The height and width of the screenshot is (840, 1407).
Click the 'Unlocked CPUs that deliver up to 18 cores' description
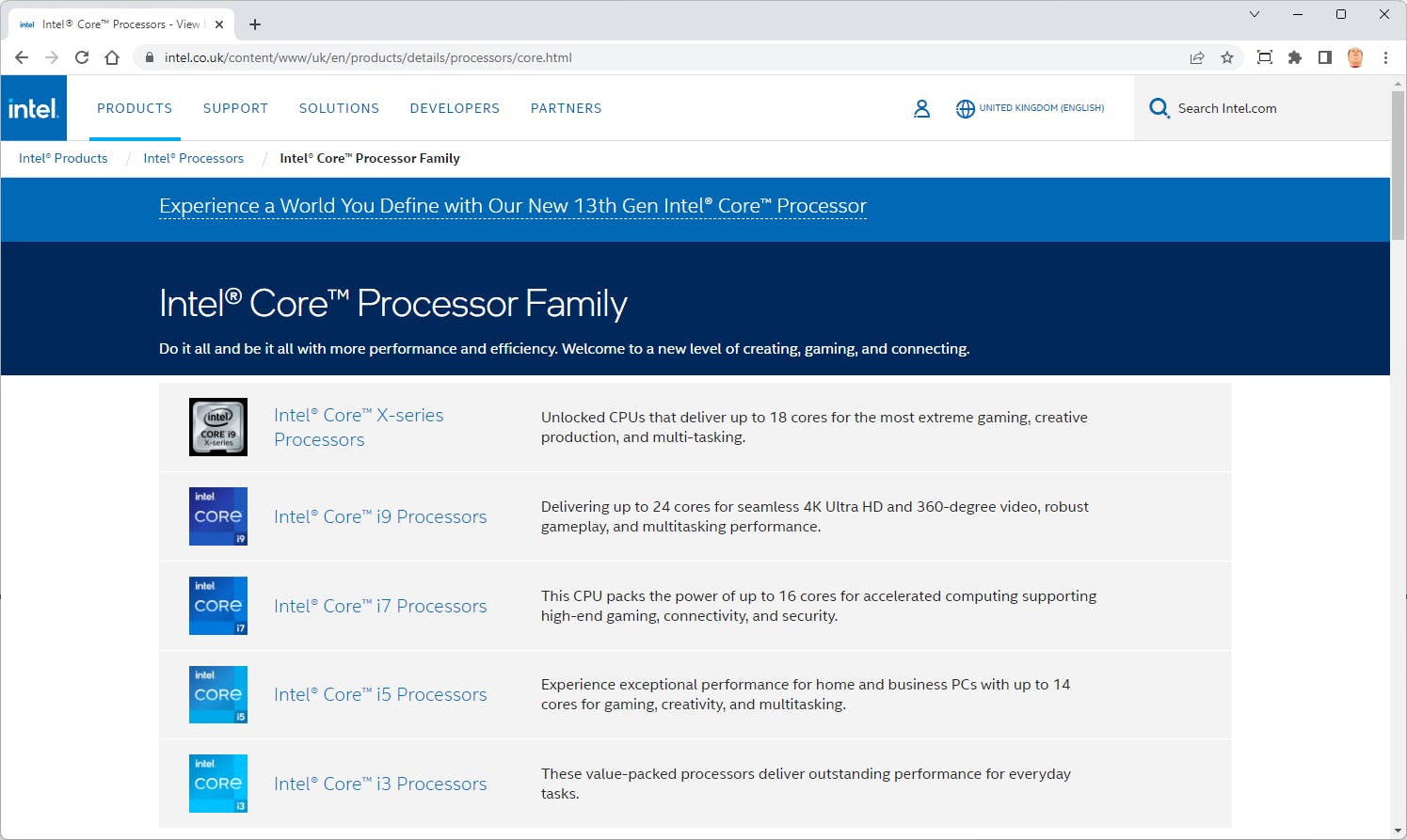(x=814, y=427)
